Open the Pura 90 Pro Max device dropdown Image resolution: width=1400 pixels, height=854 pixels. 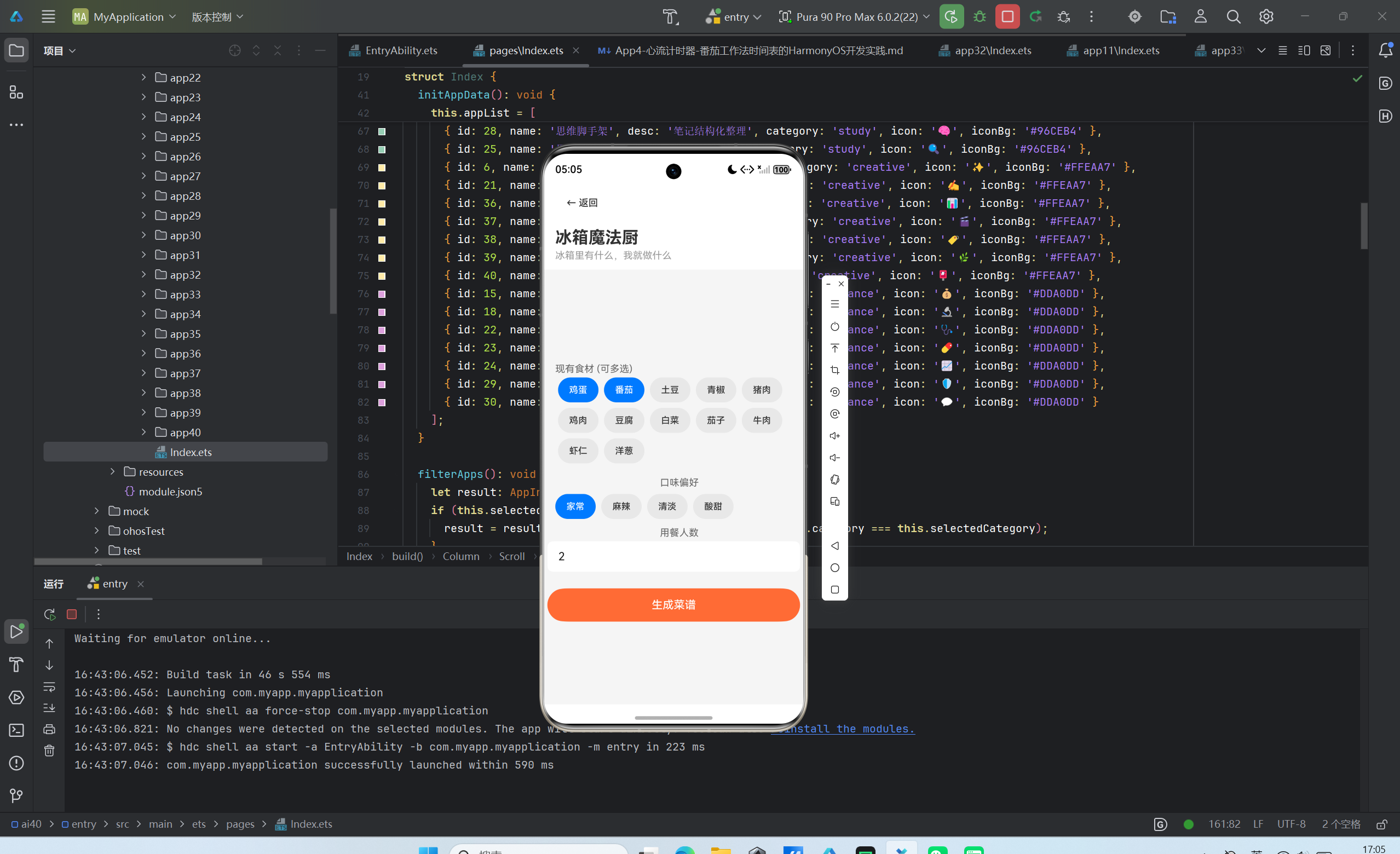(854, 17)
